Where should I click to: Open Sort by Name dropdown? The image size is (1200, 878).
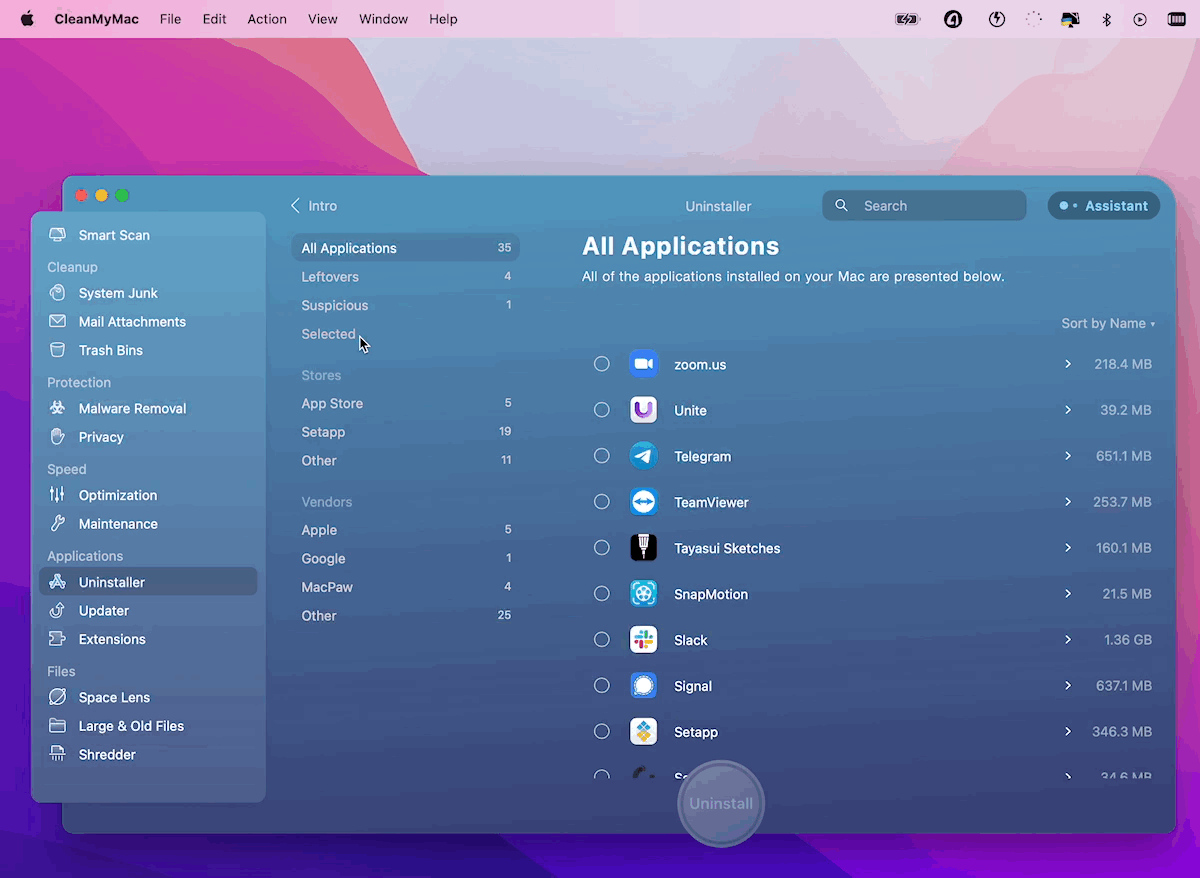tap(1108, 324)
